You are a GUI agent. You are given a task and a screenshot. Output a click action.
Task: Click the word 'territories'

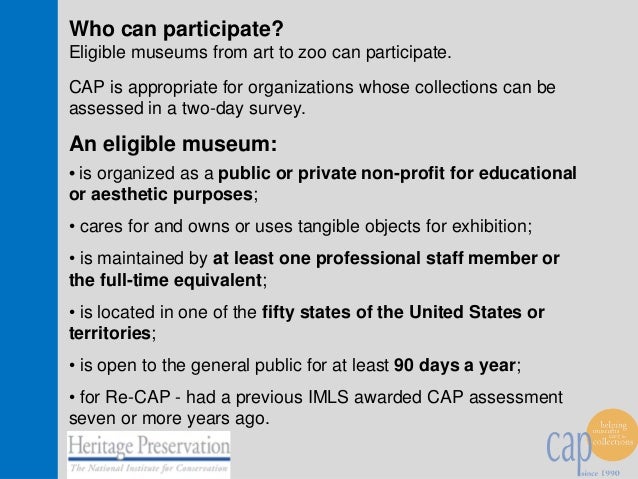pos(110,333)
